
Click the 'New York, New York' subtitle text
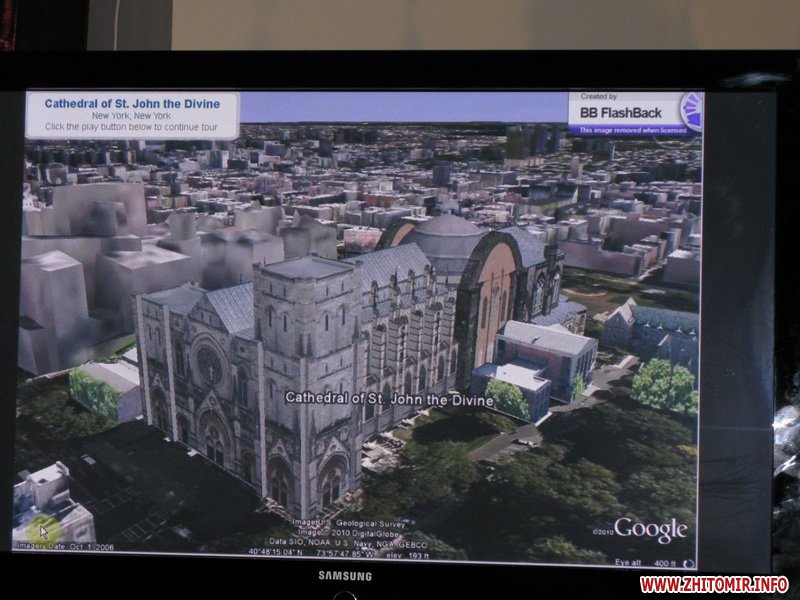pos(132,115)
